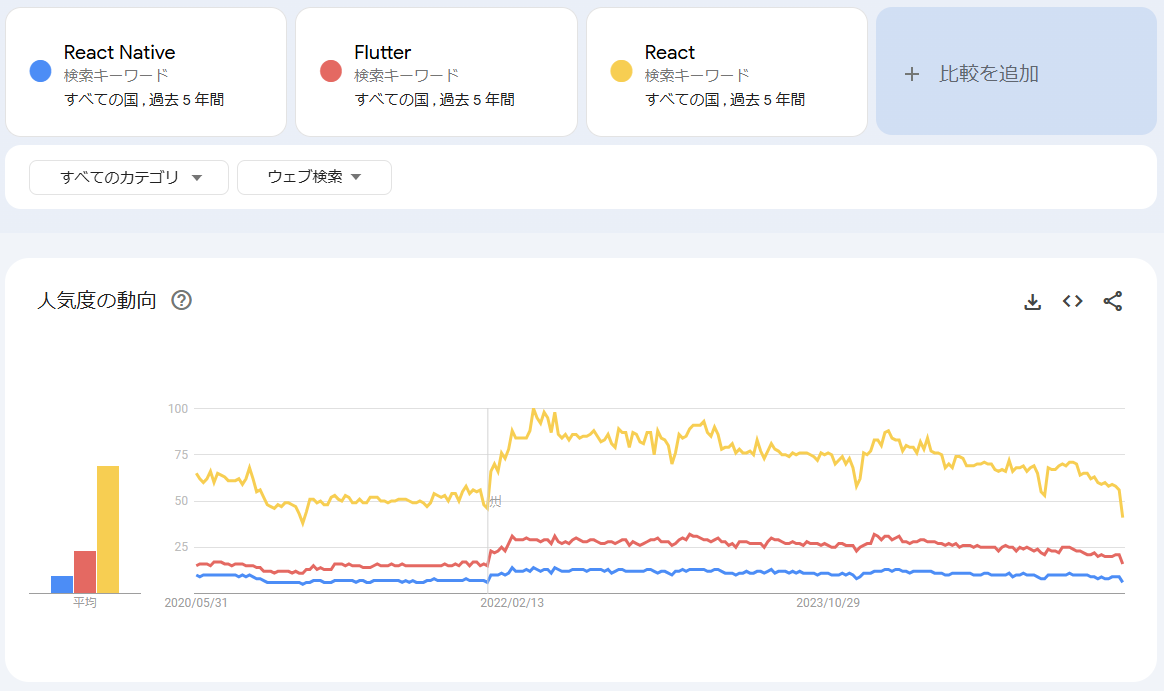This screenshot has width=1164, height=691.
Task: Open the ウェブ検索 dropdown
Action: click(314, 177)
